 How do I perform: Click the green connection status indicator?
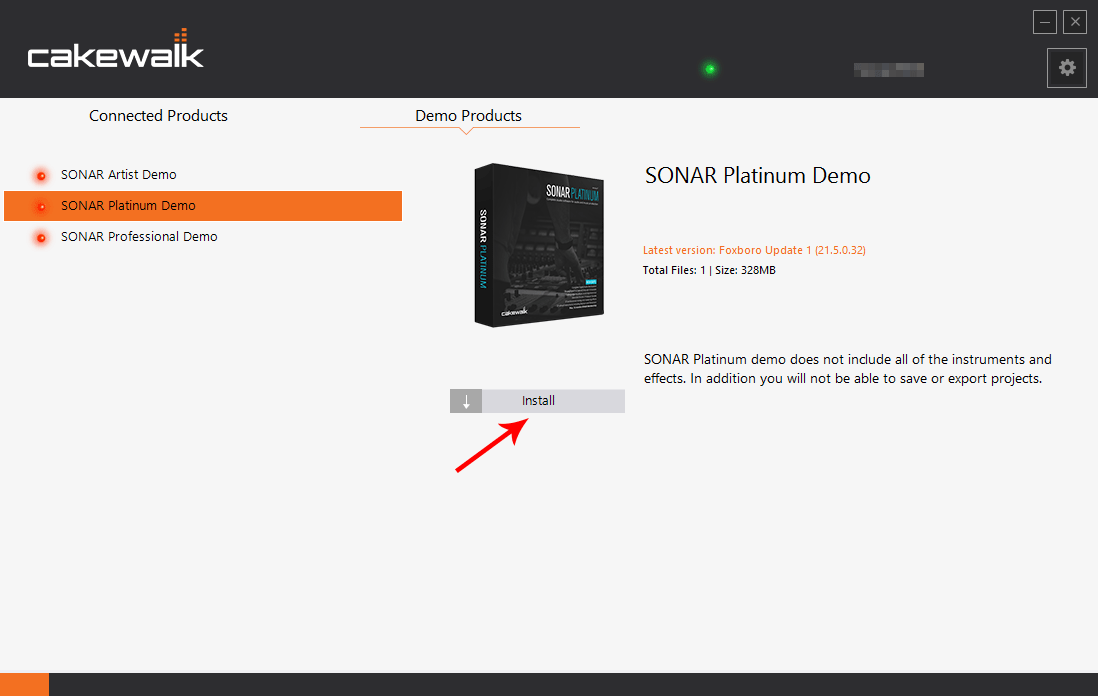point(710,69)
